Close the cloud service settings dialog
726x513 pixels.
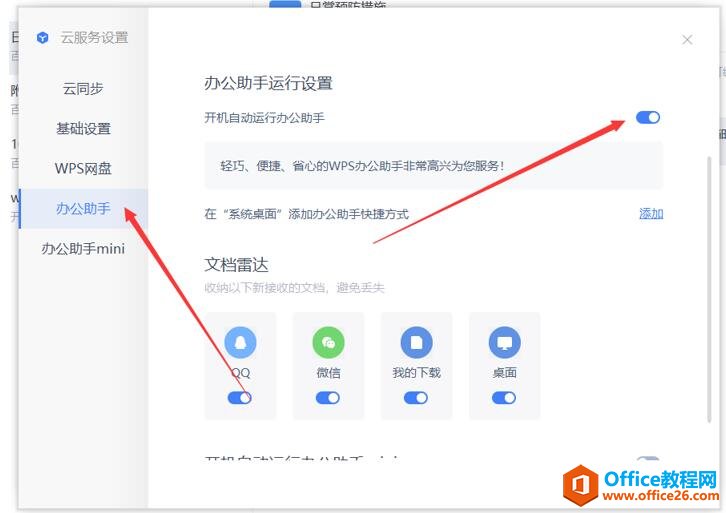pyautogui.click(x=687, y=40)
